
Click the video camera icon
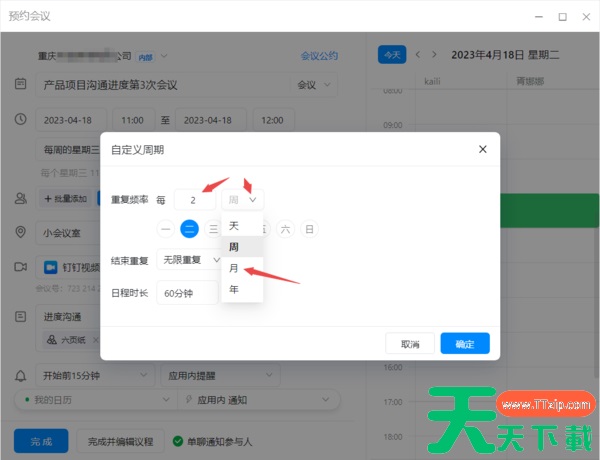20,267
